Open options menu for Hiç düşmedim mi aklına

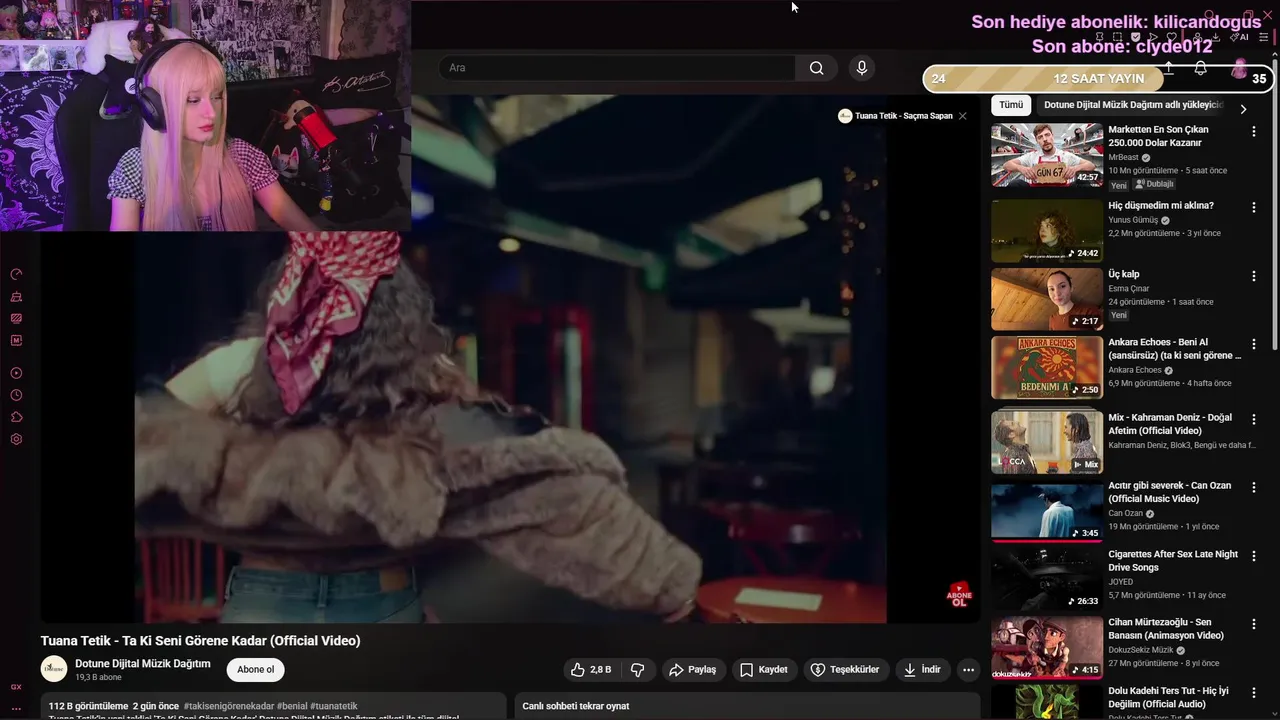pyautogui.click(x=1253, y=207)
